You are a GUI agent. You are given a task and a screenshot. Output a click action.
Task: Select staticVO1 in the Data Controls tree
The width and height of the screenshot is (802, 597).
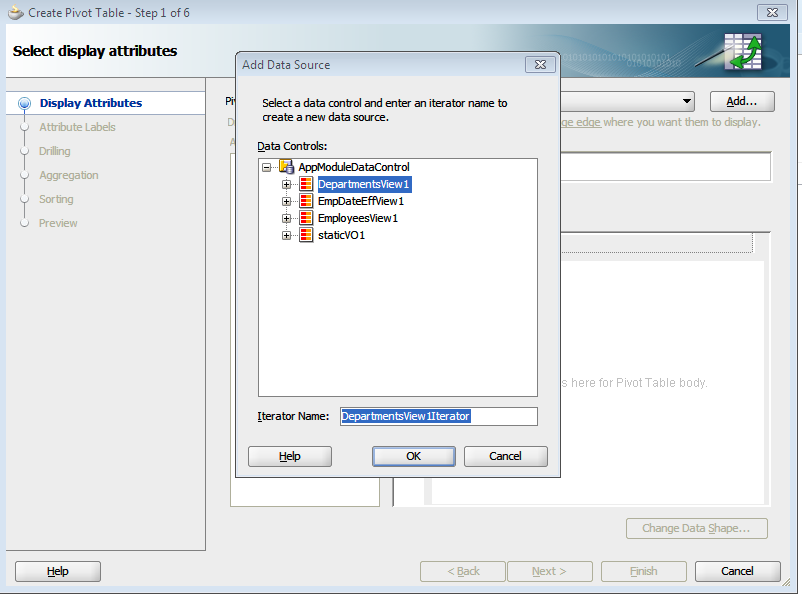pyautogui.click(x=340, y=234)
